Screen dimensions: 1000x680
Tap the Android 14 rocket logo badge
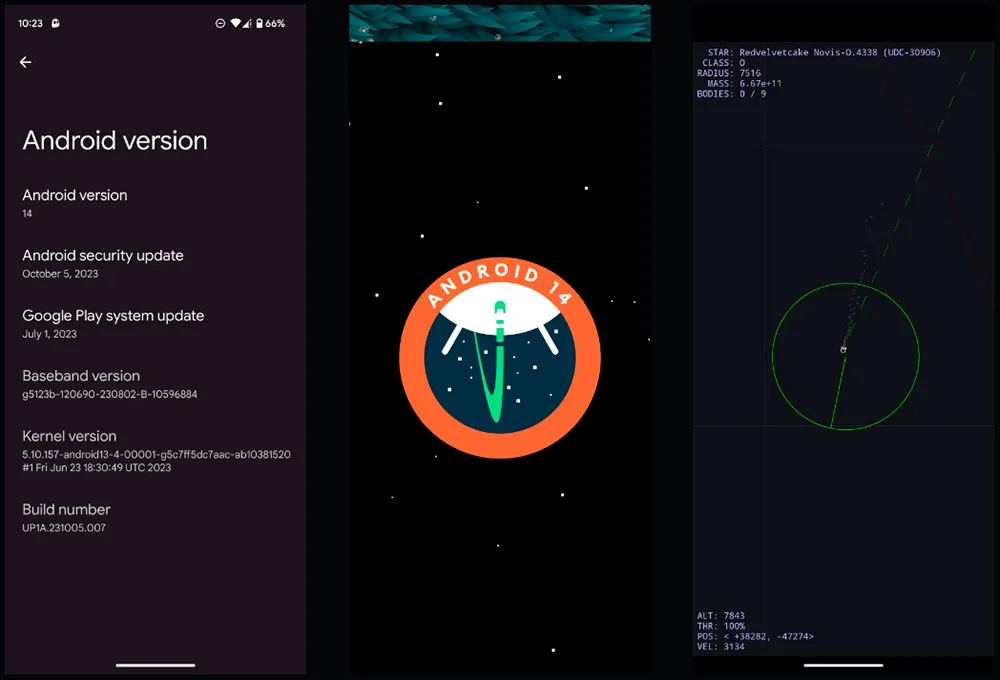point(500,358)
